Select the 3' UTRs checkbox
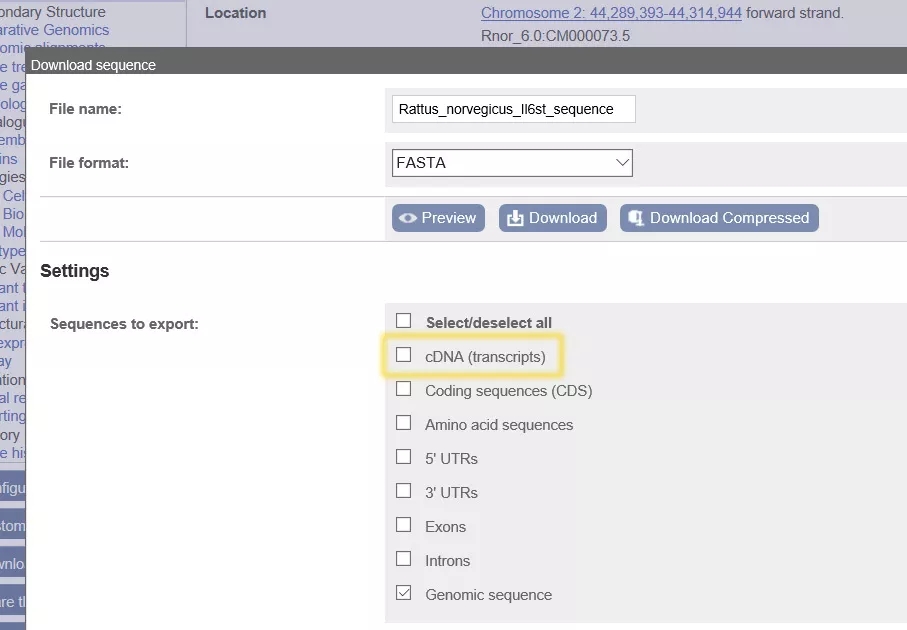907x630 pixels. click(404, 491)
